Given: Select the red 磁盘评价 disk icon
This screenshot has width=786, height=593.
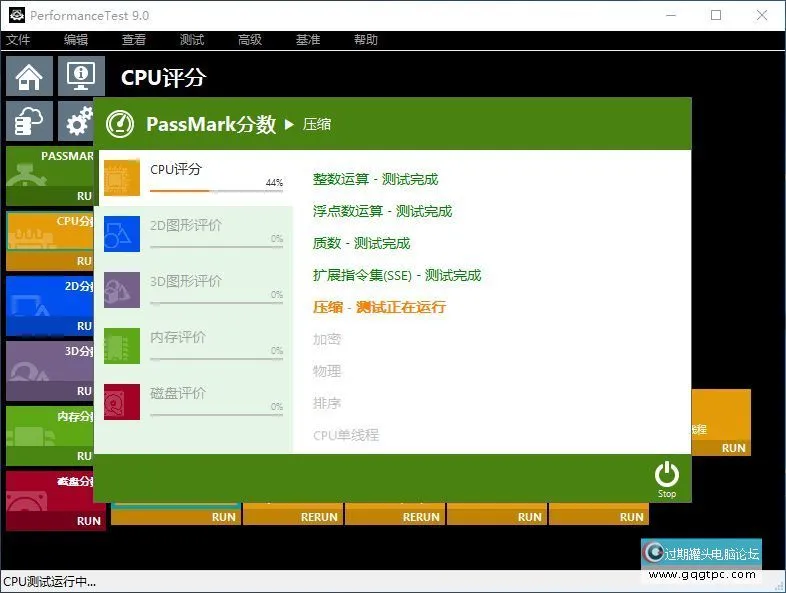Looking at the screenshot, I should [x=122, y=402].
